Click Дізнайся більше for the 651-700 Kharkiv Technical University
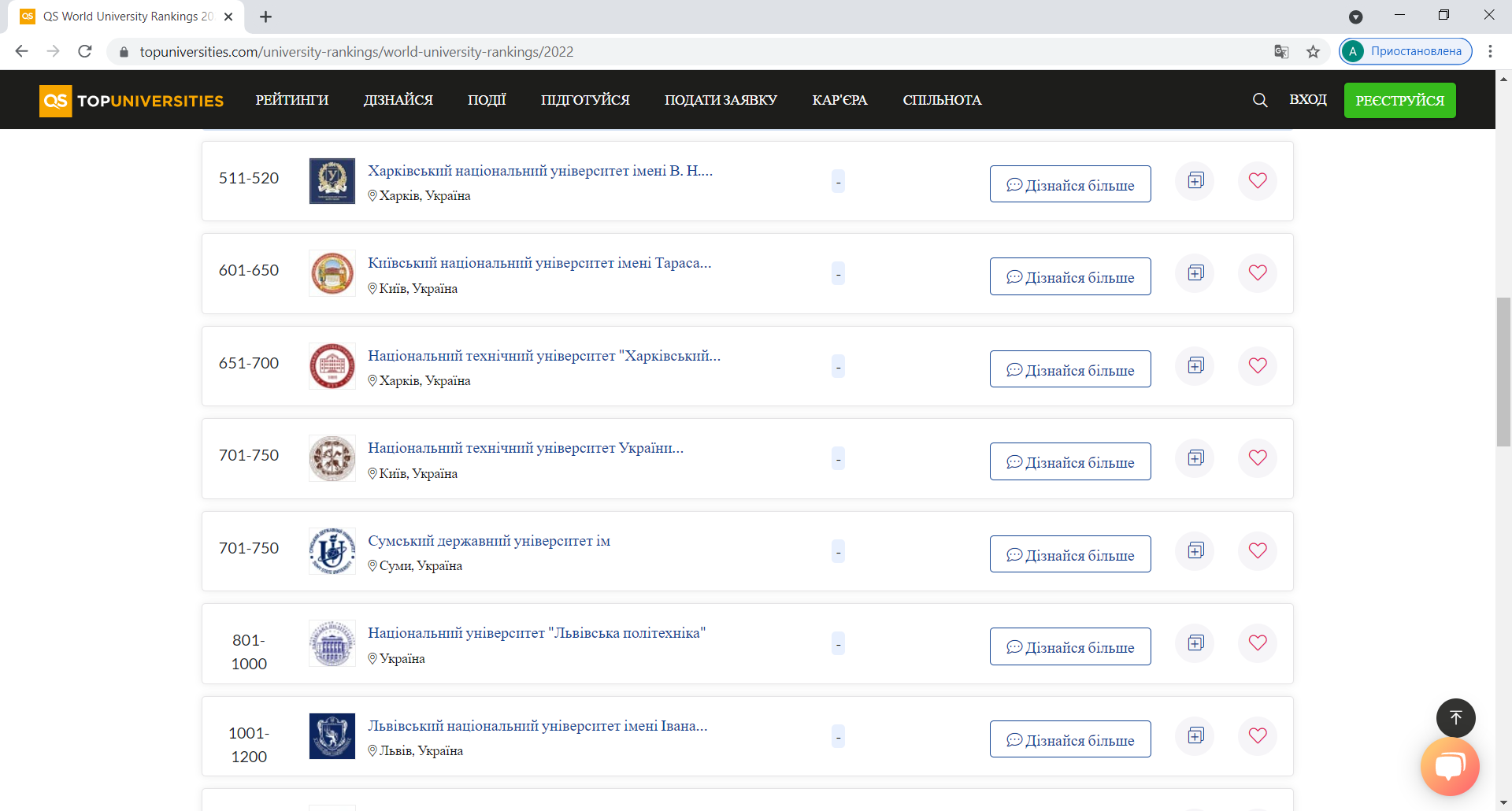Image resolution: width=1512 pixels, height=811 pixels. [x=1070, y=369]
